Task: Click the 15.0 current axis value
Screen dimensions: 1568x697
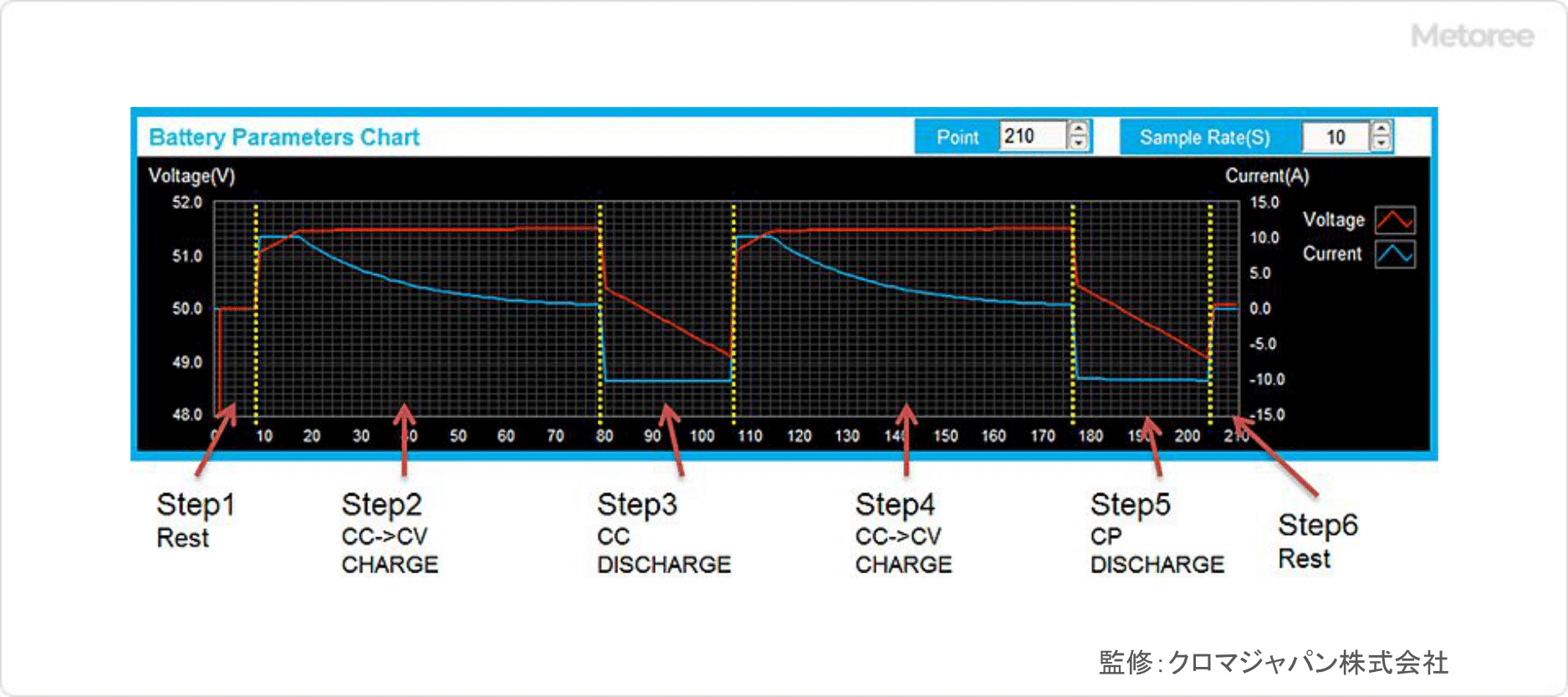Action: [1264, 202]
